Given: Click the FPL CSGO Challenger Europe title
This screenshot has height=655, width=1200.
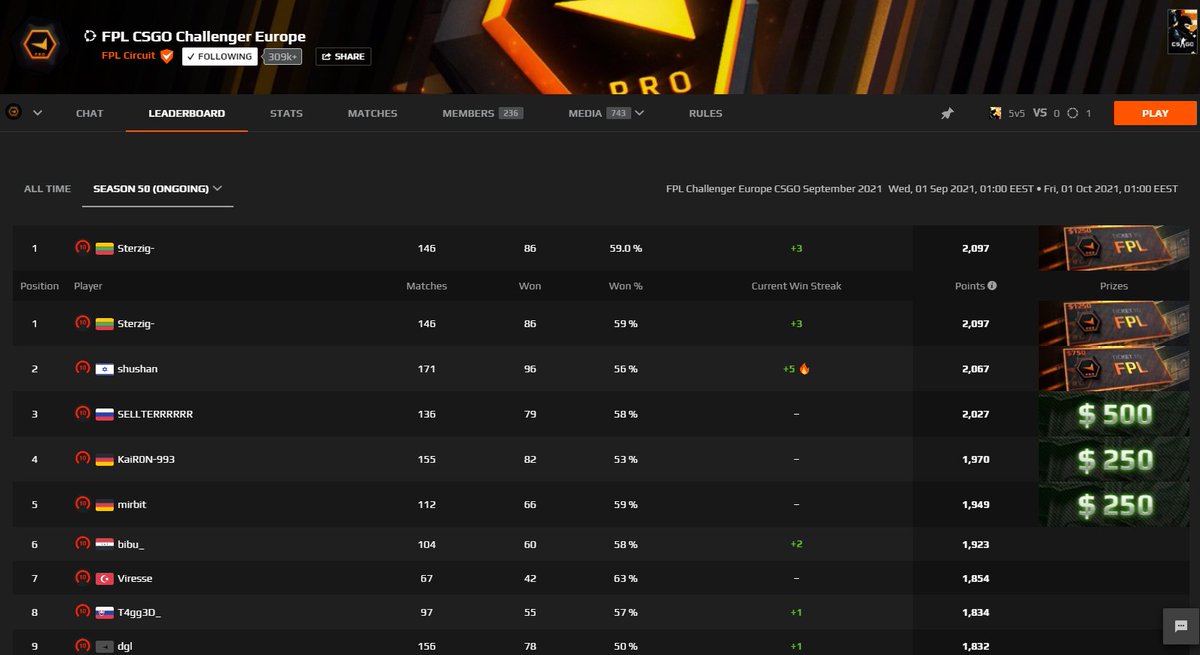Looking at the screenshot, I should tap(204, 36).
